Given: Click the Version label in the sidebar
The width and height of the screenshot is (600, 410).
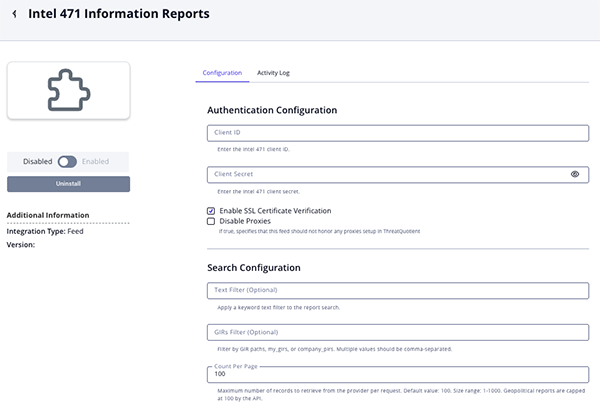Looking at the screenshot, I should tap(21, 245).
